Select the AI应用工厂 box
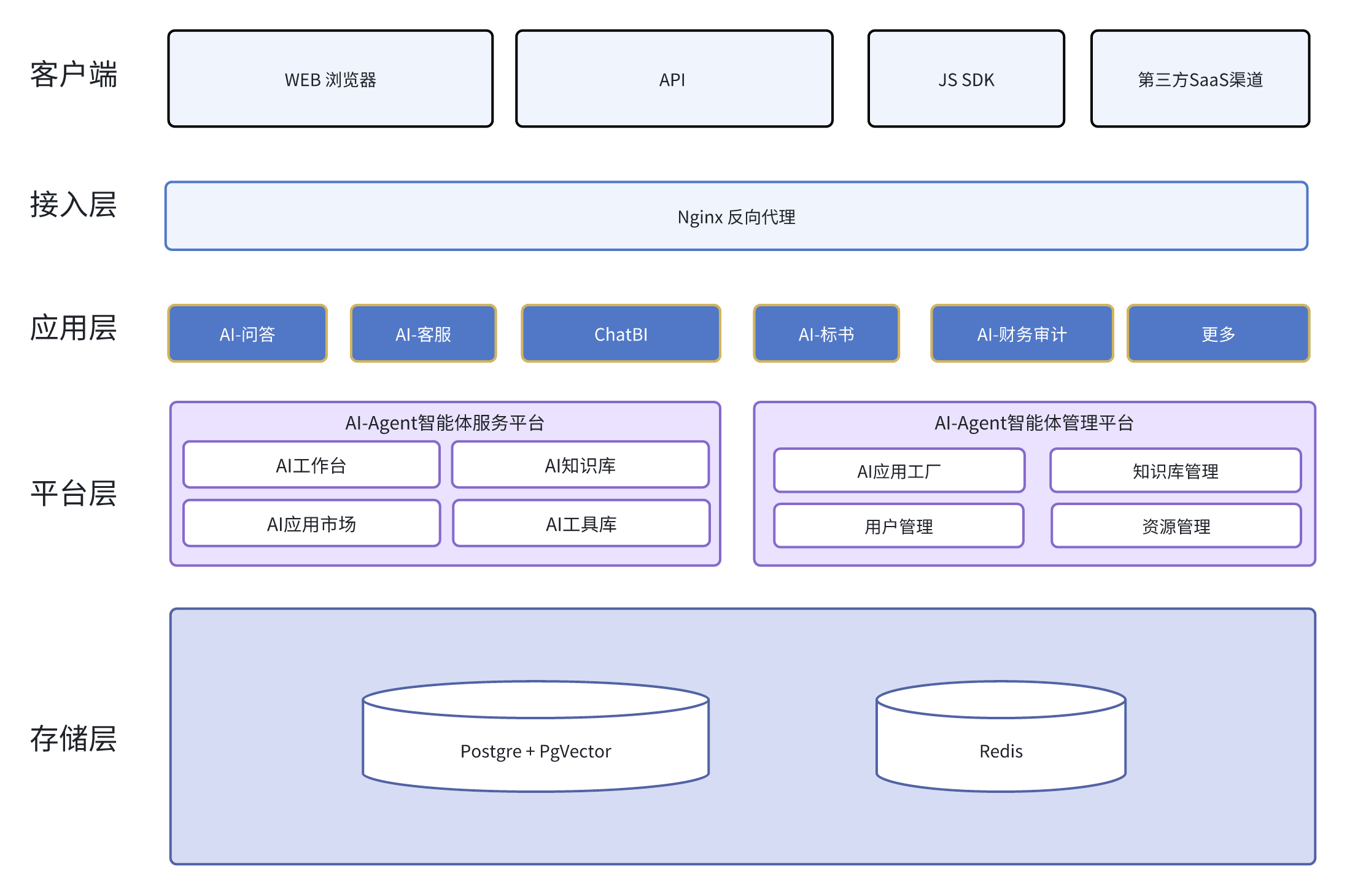Screen dimensions: 1347x896 coord(899,471)
